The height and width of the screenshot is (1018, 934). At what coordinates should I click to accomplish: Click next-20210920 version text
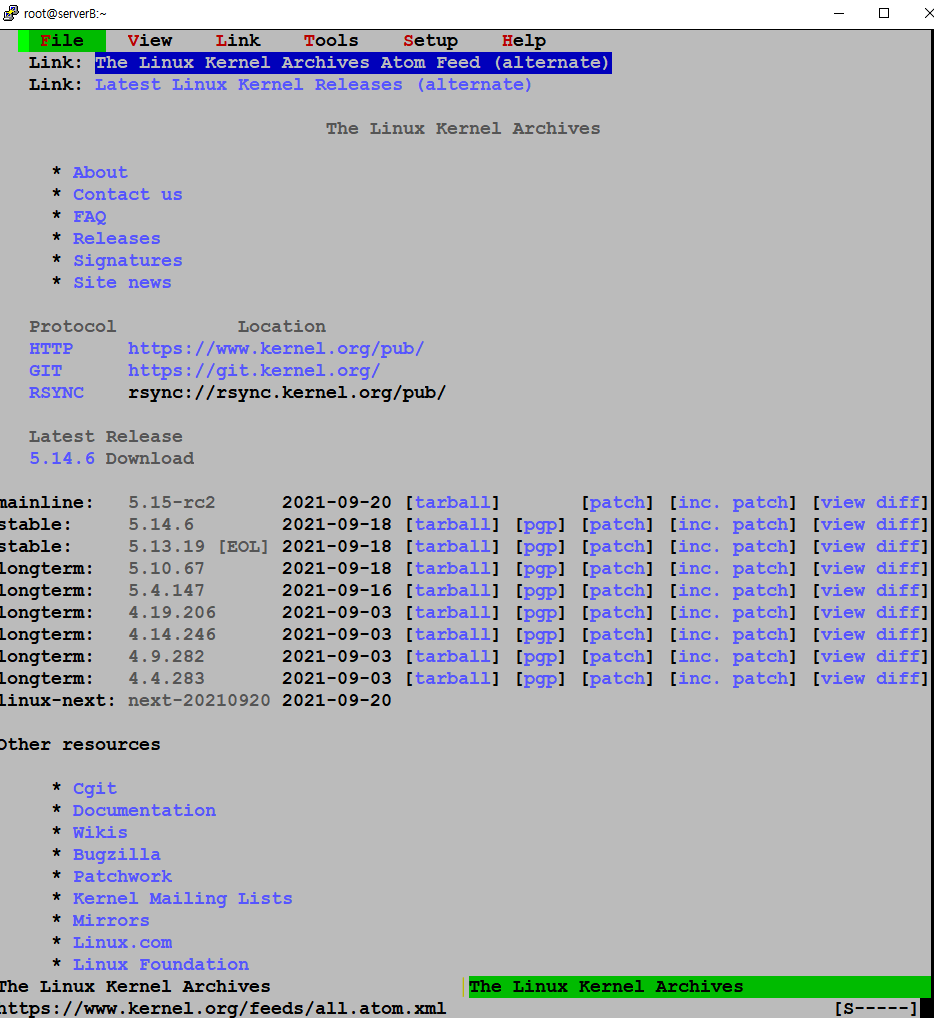199,701
